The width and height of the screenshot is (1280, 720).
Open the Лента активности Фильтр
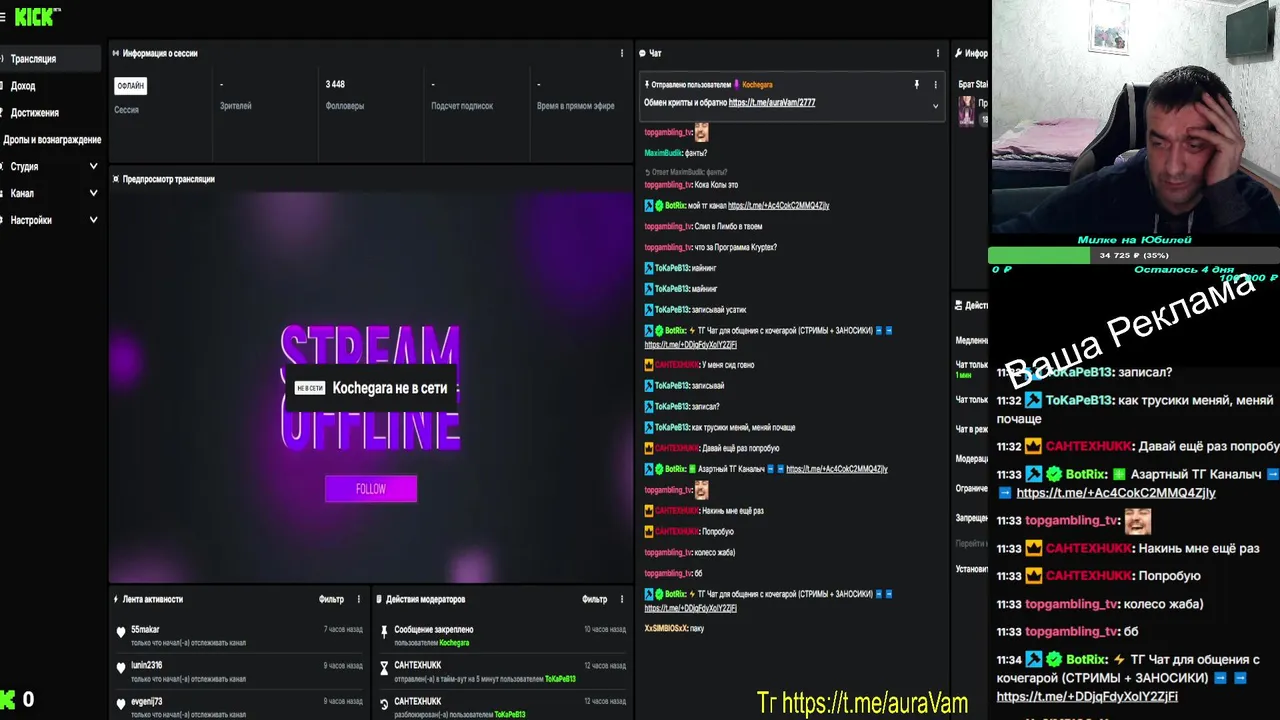point(331,599)
